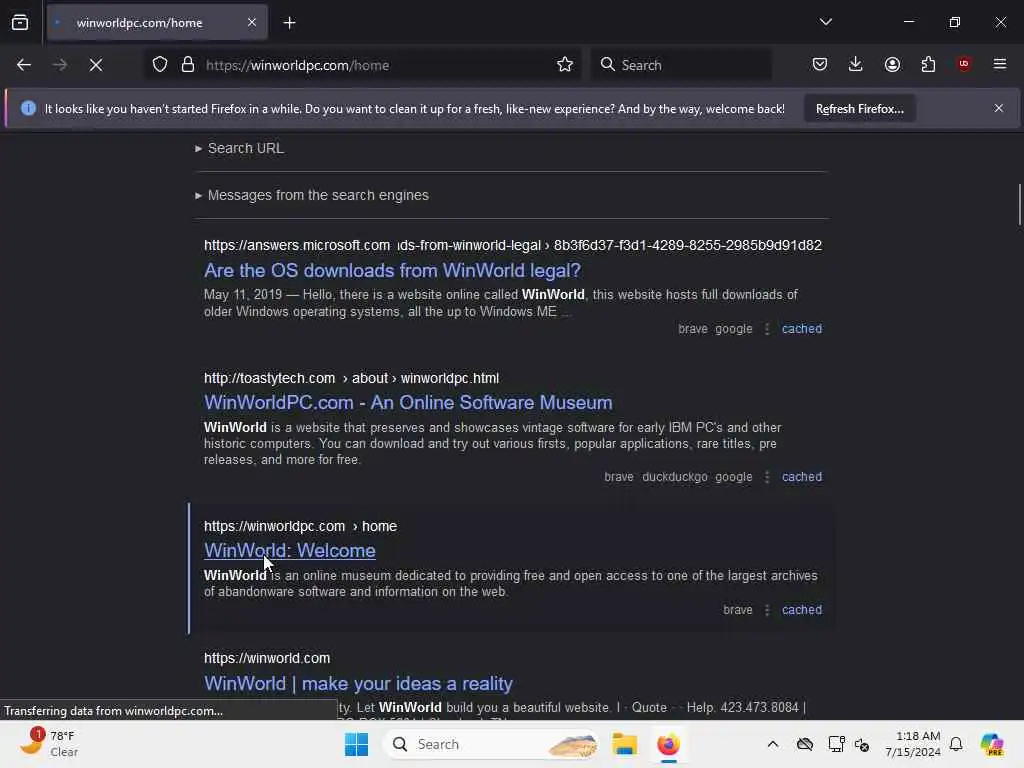
Task: Click the cloud sync tray icon
Action: (805, 744)
